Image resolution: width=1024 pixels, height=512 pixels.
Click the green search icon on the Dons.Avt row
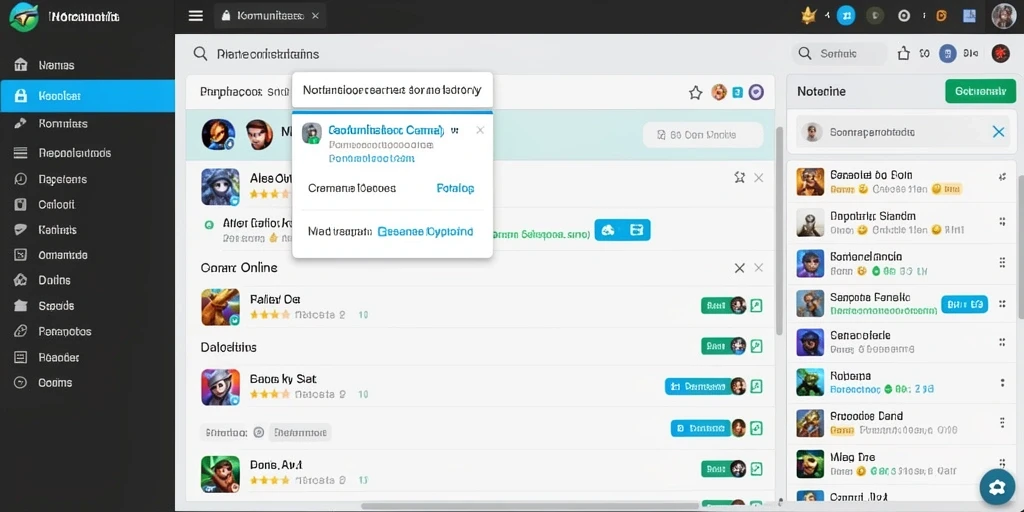pos(756,468)
